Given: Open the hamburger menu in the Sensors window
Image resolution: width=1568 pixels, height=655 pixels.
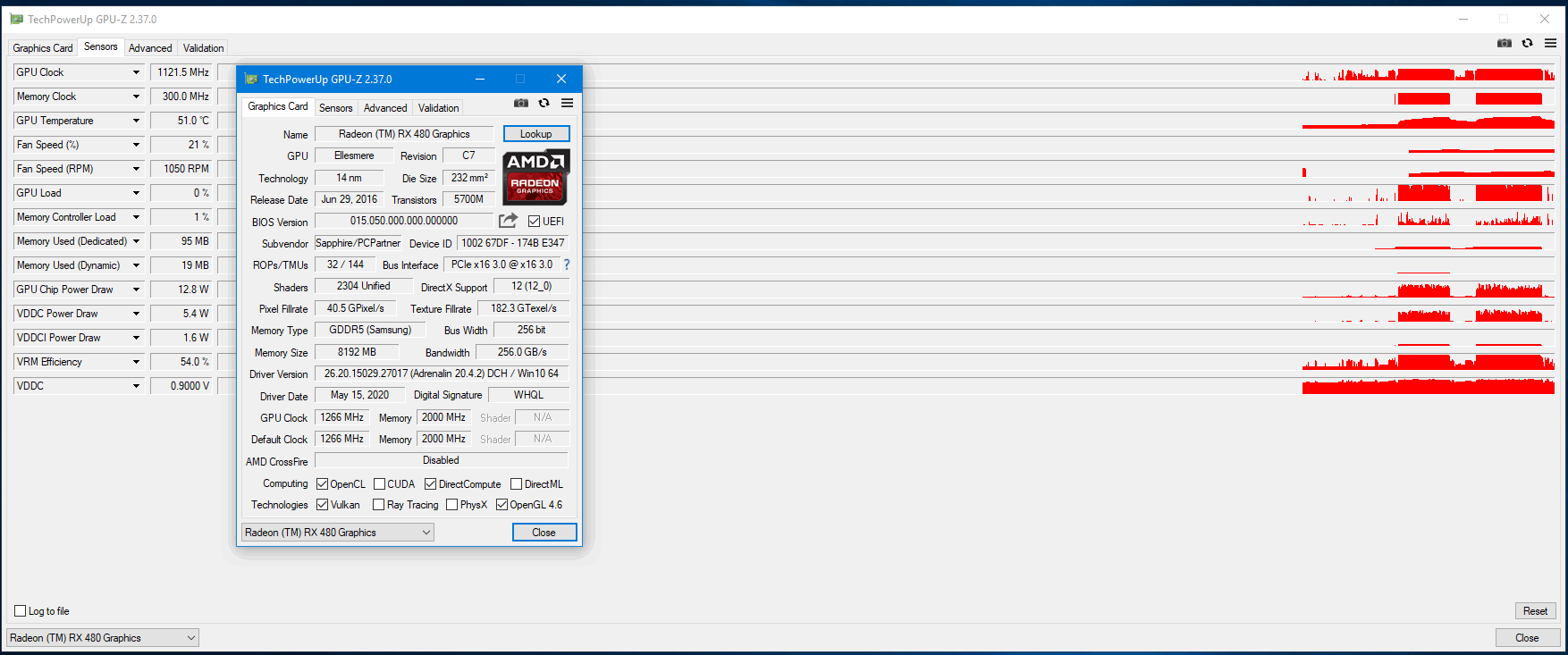Looking at the screenshot, I should coord(1550,43).
